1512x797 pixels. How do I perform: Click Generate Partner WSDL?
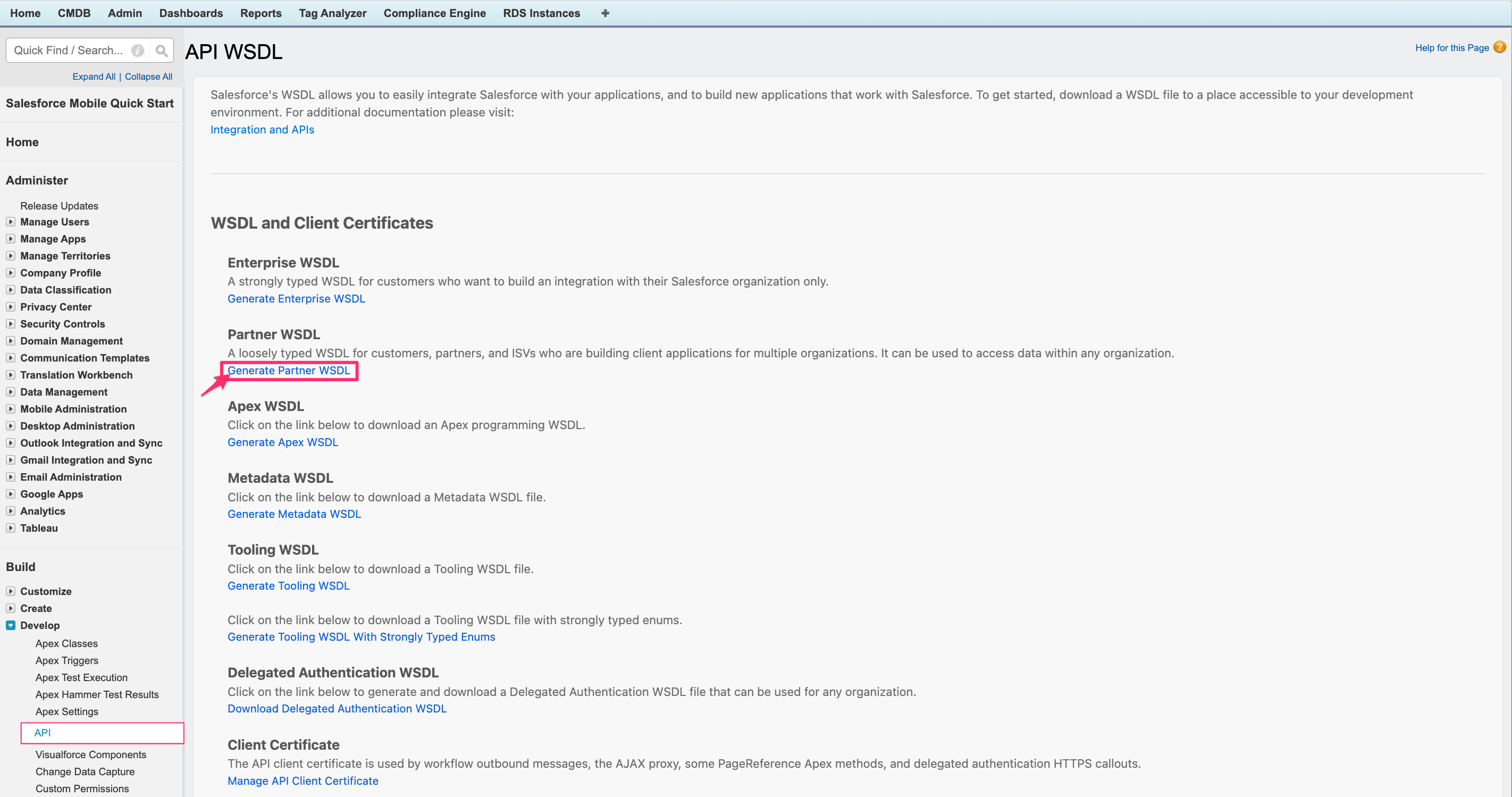click(x=290, y=371)
